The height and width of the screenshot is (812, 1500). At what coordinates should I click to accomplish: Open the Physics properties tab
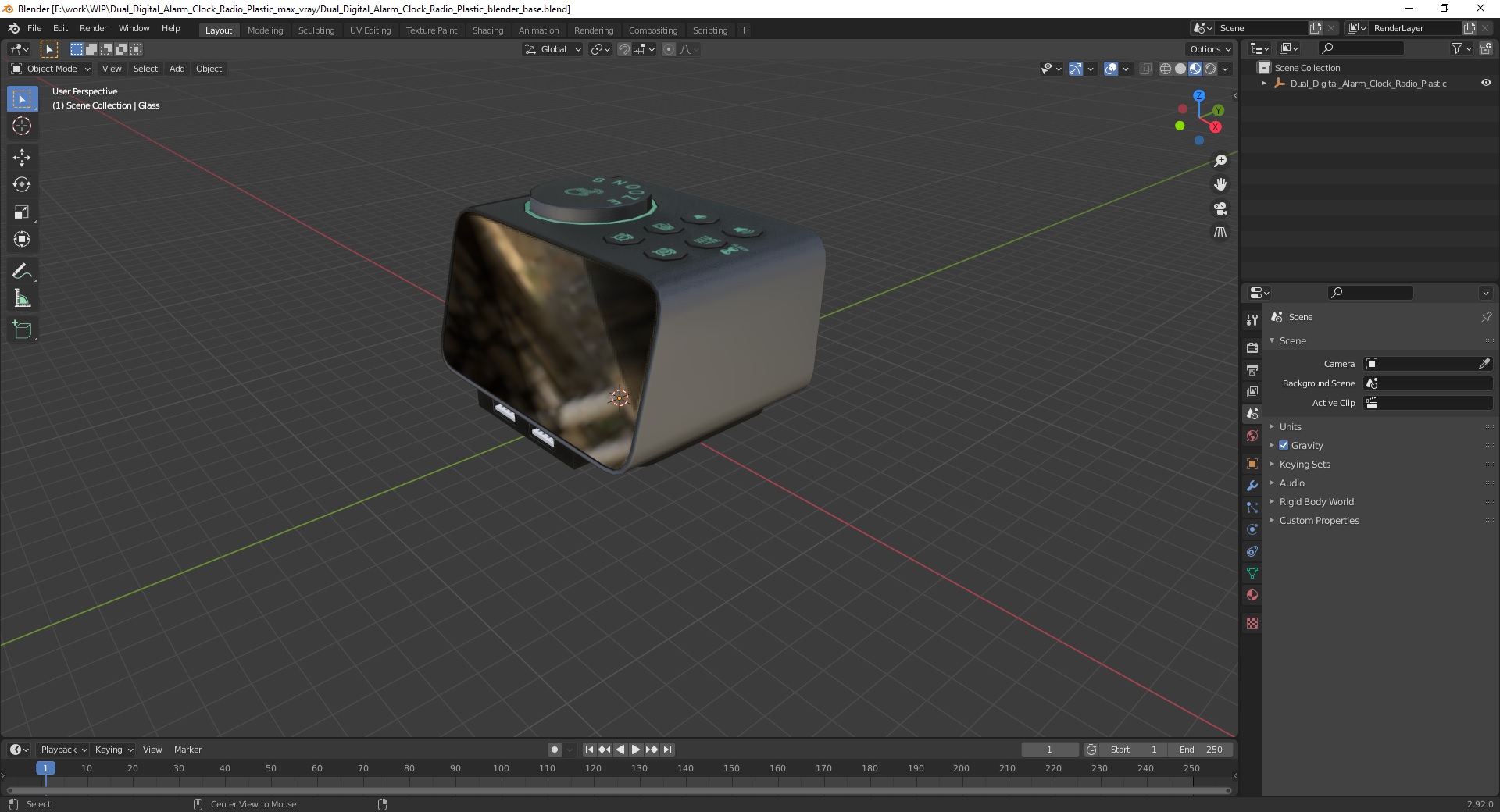1252,529
